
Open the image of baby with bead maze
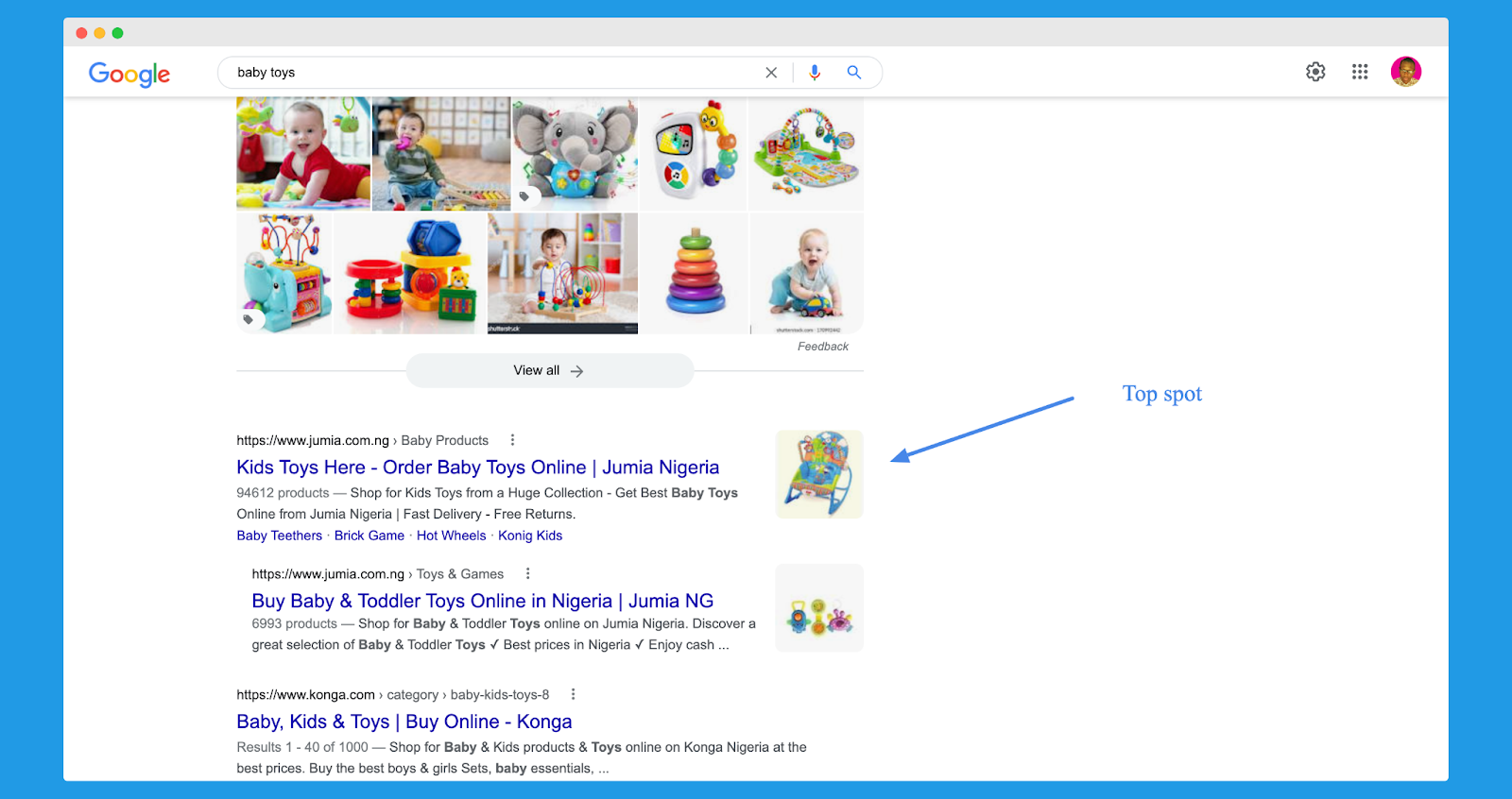562,273
